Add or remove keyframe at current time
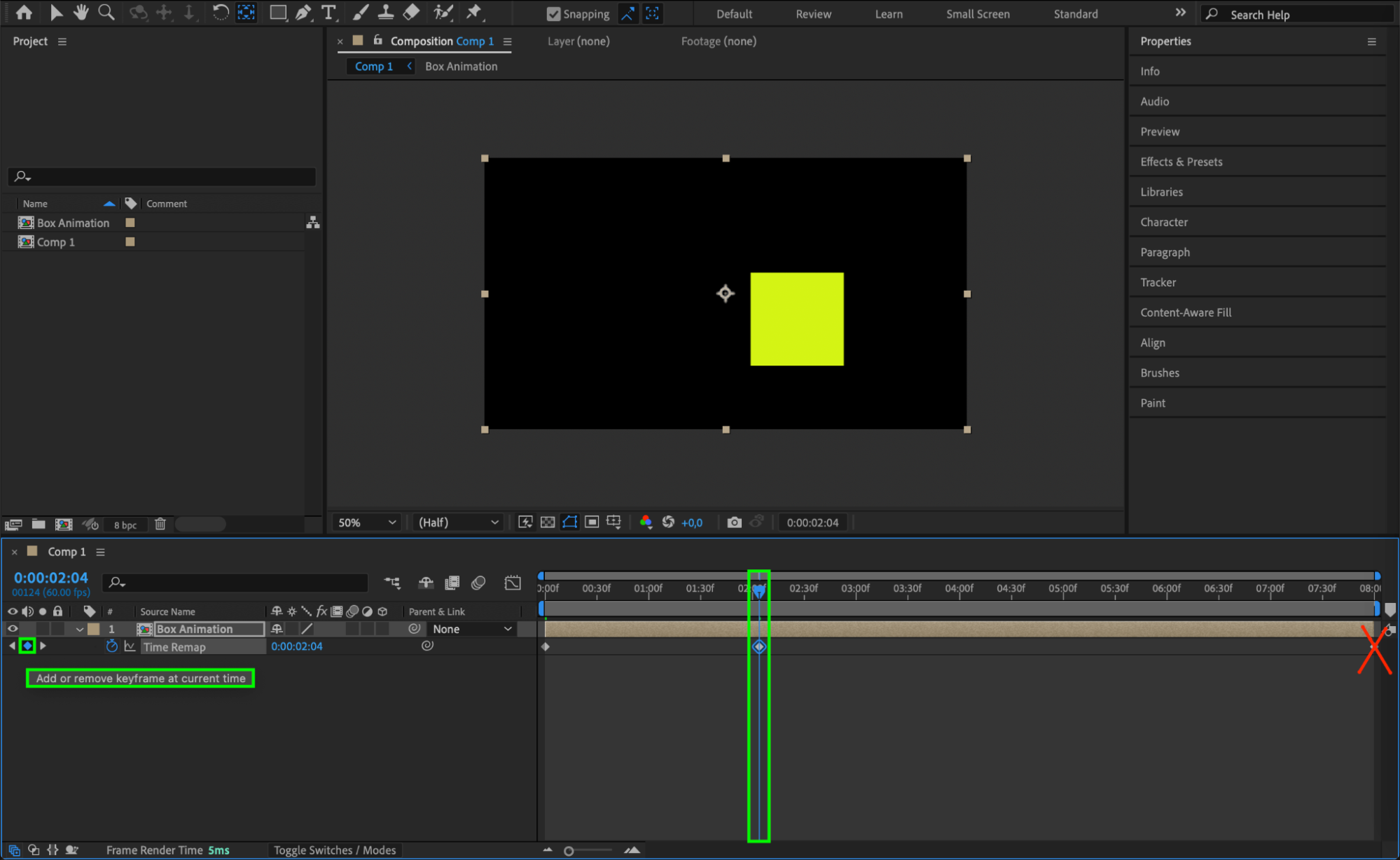This screenshot has height=860, width=1400. [27, 646]
